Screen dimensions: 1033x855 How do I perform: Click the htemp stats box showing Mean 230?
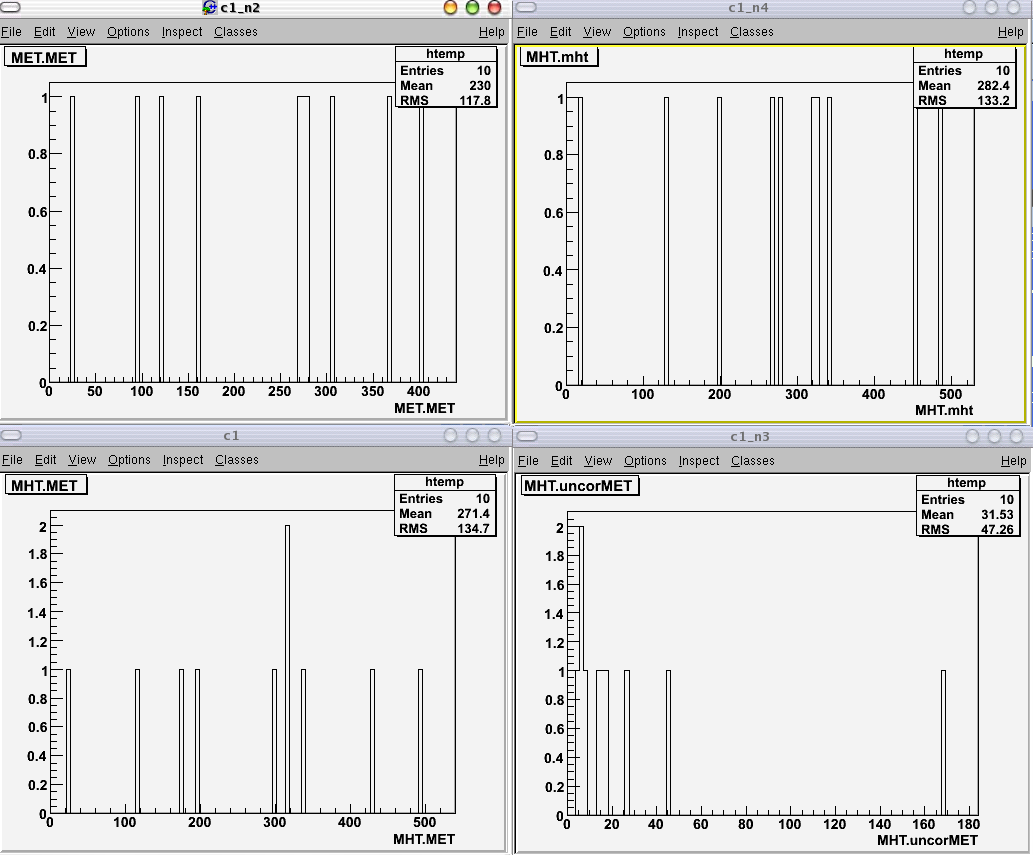[445, 78]
